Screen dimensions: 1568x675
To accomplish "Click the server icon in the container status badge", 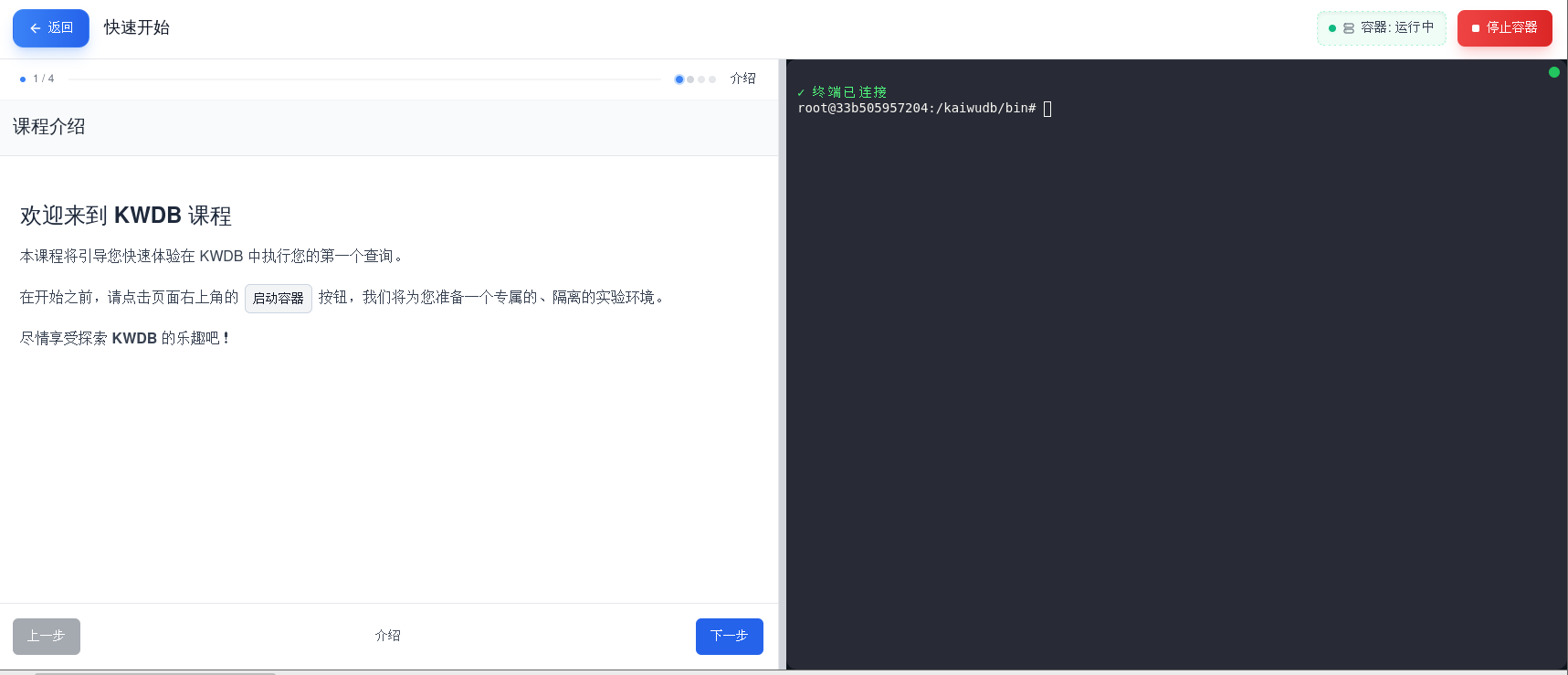I will point(1349,28).
